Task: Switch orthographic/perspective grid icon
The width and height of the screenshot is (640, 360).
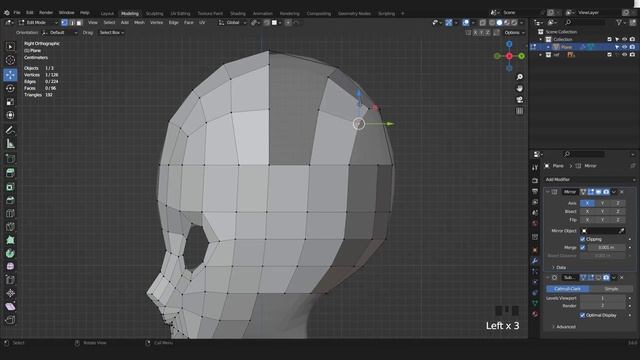Action: pyautogui.click(x=520, y=111)
